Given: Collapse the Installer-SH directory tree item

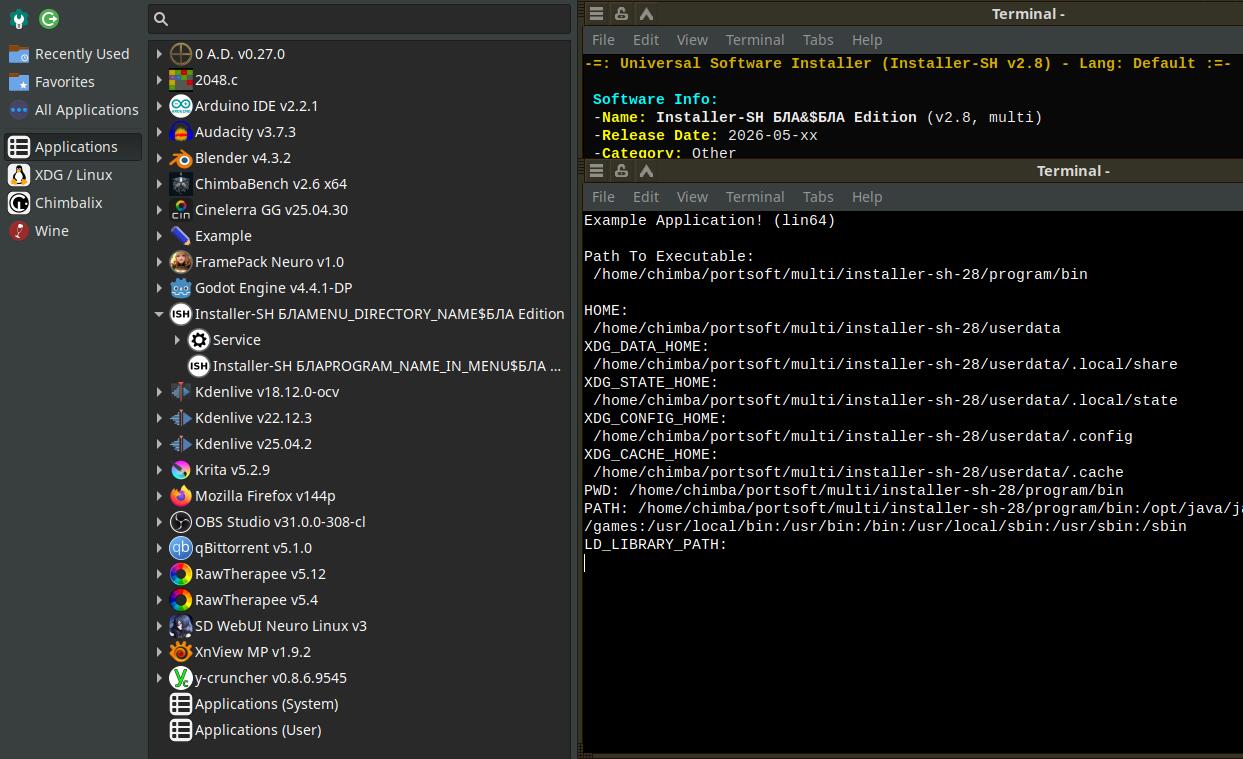Looking at the screenshot, I should point(159,314).
